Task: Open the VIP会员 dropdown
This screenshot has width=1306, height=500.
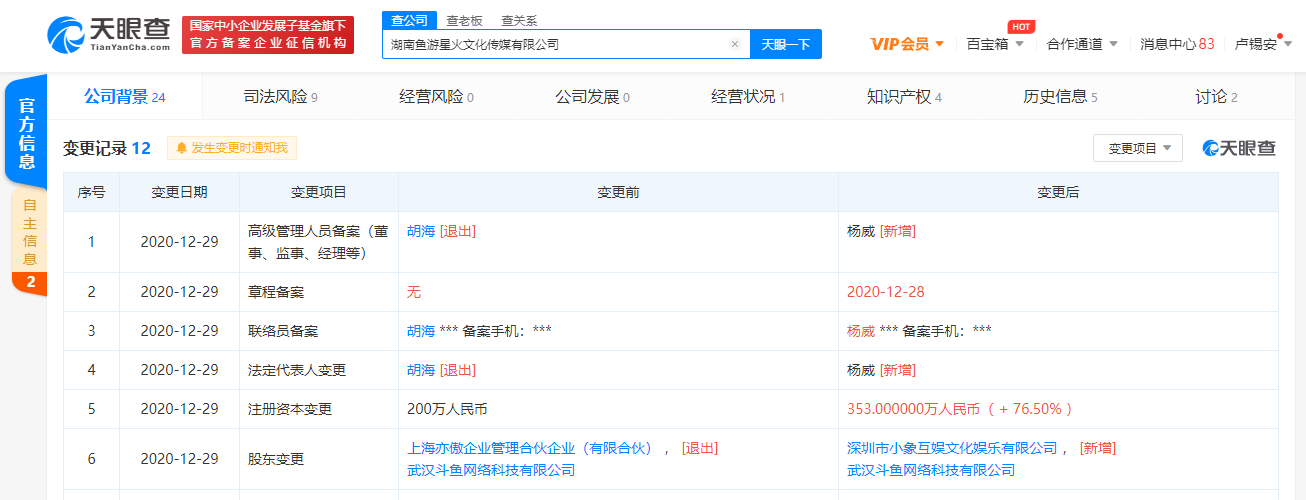Action: pos(906,44)
